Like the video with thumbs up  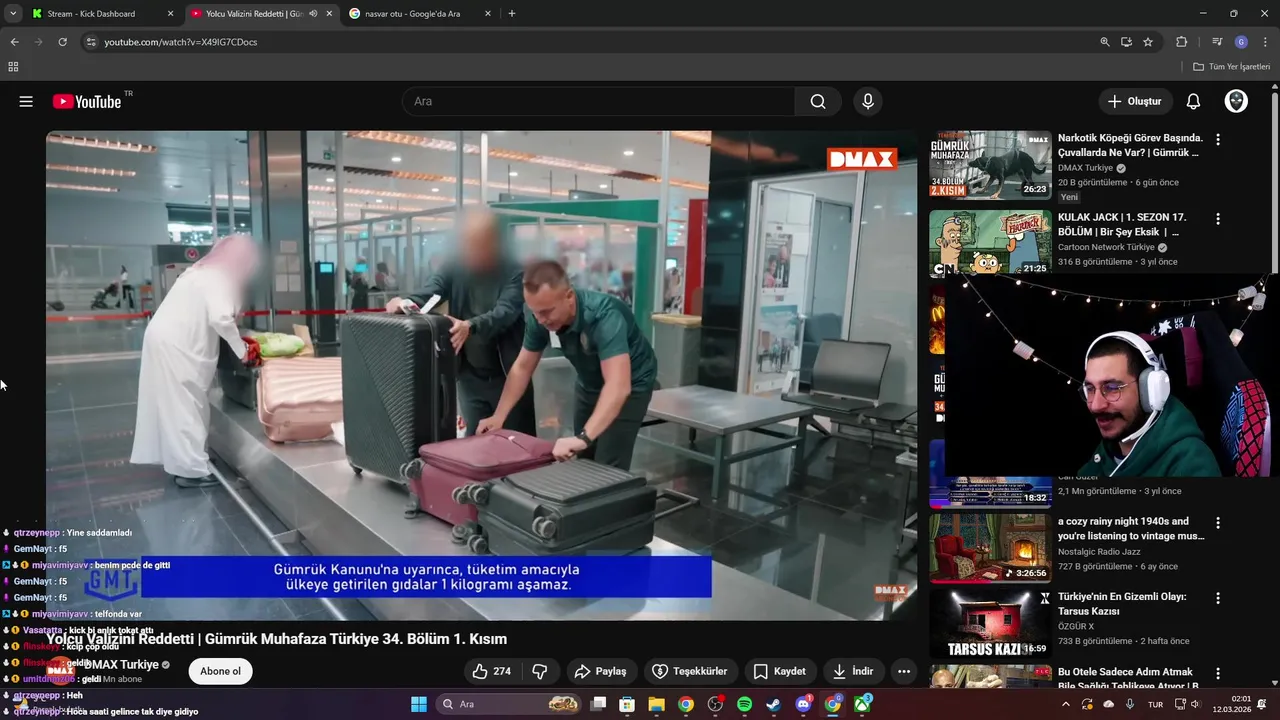click(491, 671)
